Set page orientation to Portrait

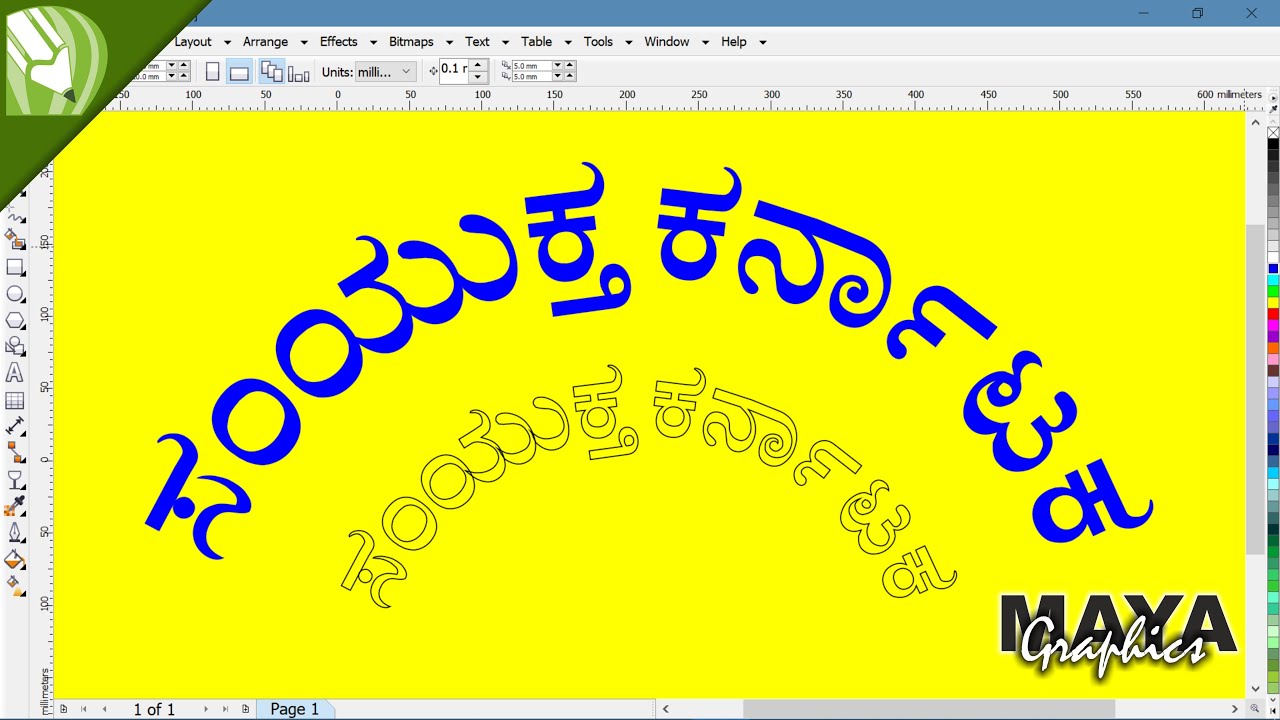click(212, 72)
